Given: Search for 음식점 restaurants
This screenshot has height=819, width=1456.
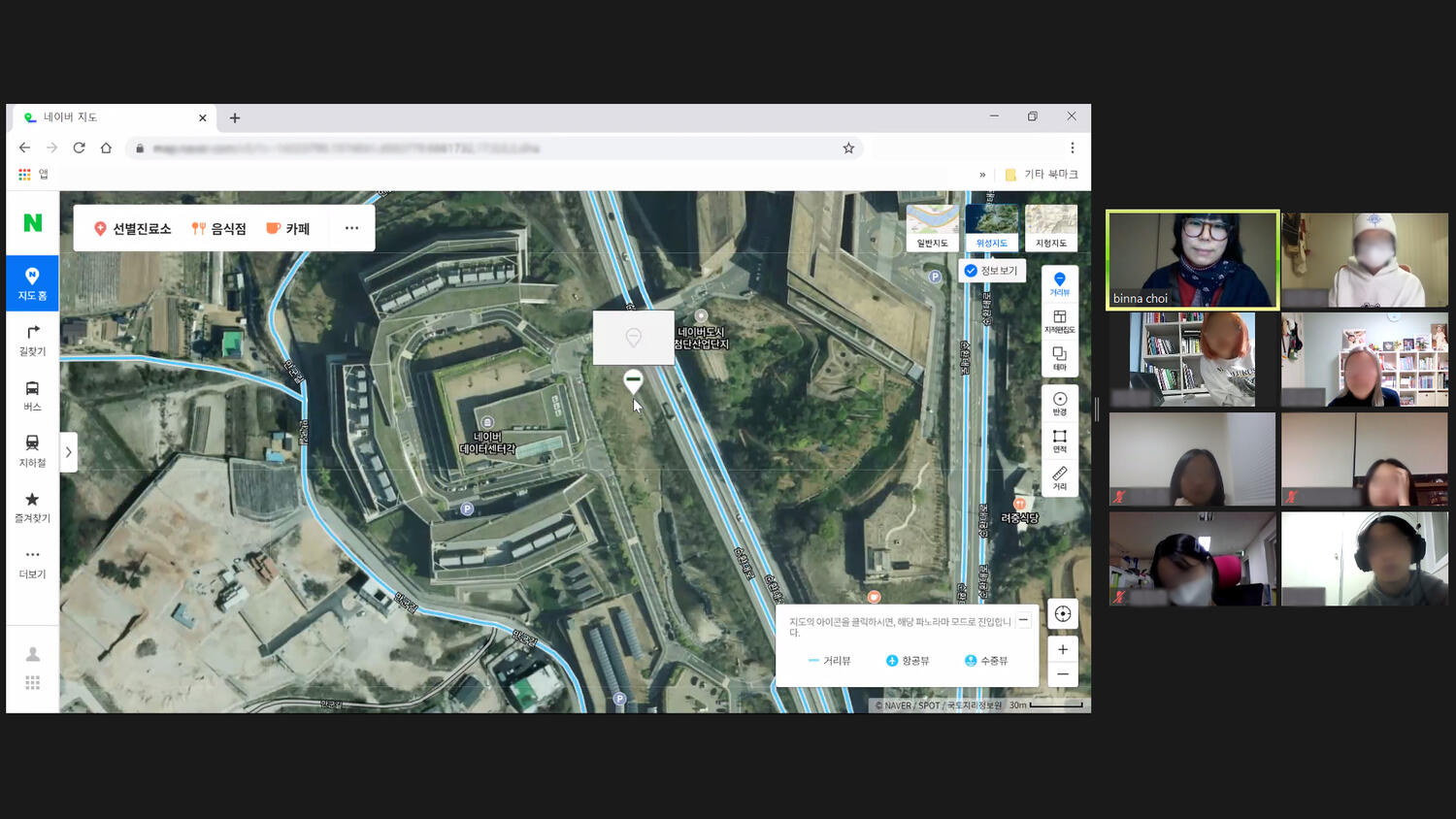Looking at the screenshot, I should coord(219,229).
